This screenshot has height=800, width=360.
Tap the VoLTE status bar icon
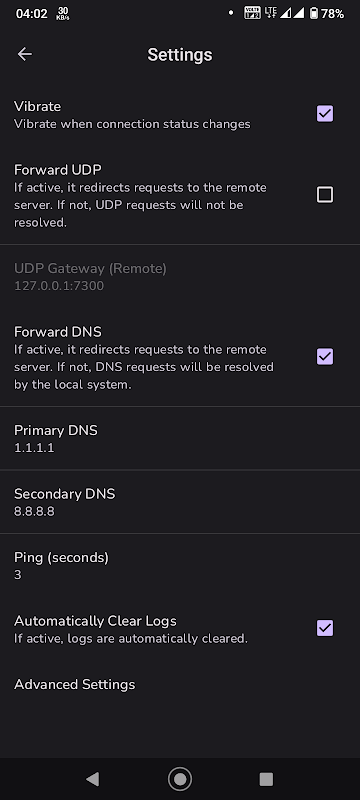252,13
